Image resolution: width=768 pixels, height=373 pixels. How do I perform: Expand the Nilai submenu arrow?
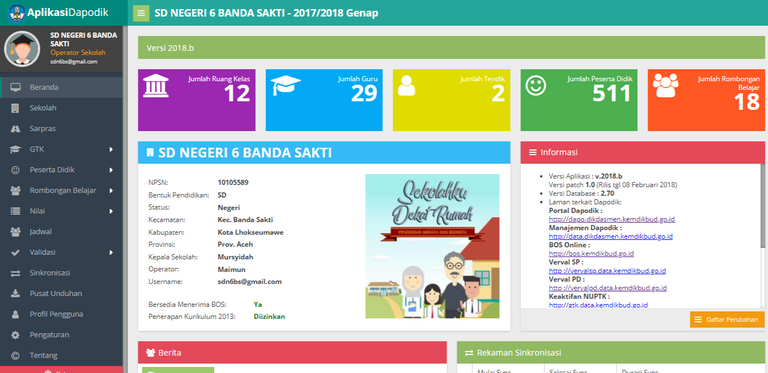point(111,211)
